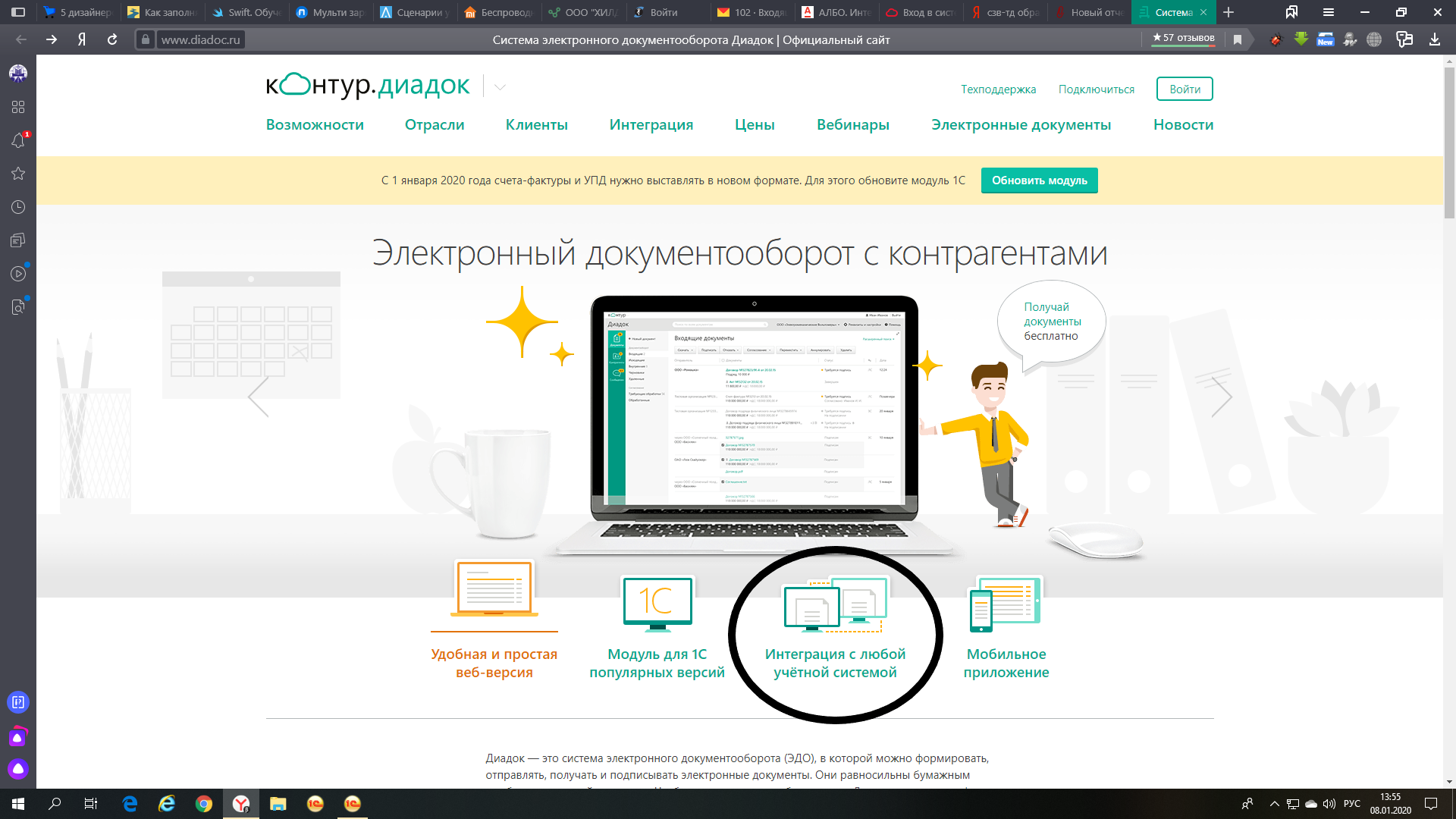Click volume speaker icon in tray

pyautogui.click(x=1329, y=804)
